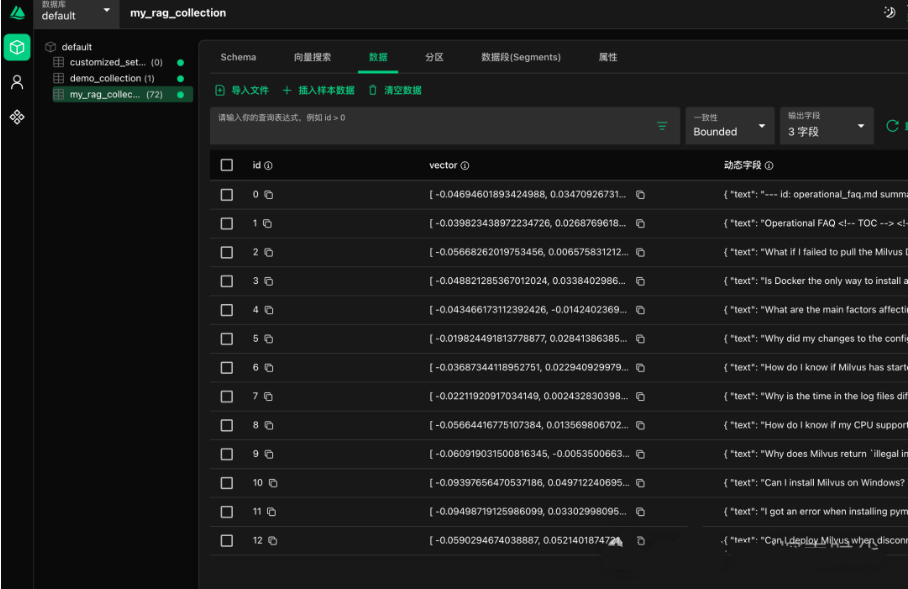This screenshot has width=908, height=589.
Task: Open the output fields 3 字段 dropdown
Action: [x=826, y=126]
